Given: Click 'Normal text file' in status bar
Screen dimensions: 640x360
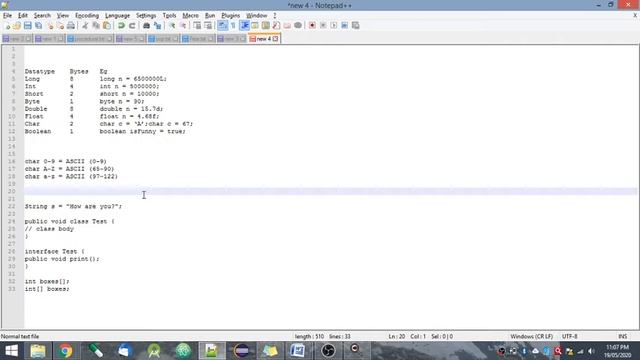Looking at the screenshot, I should (20, 337).
